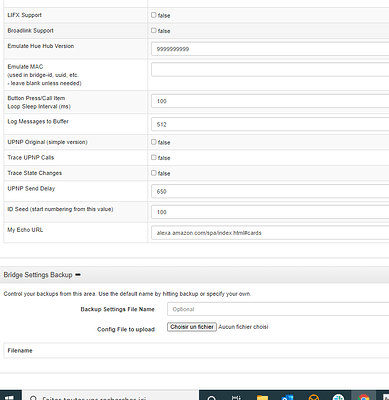389x400 pixels.
Task: Enable the Trace UPNP Calls checkbox
Action: tap(154, 157)
